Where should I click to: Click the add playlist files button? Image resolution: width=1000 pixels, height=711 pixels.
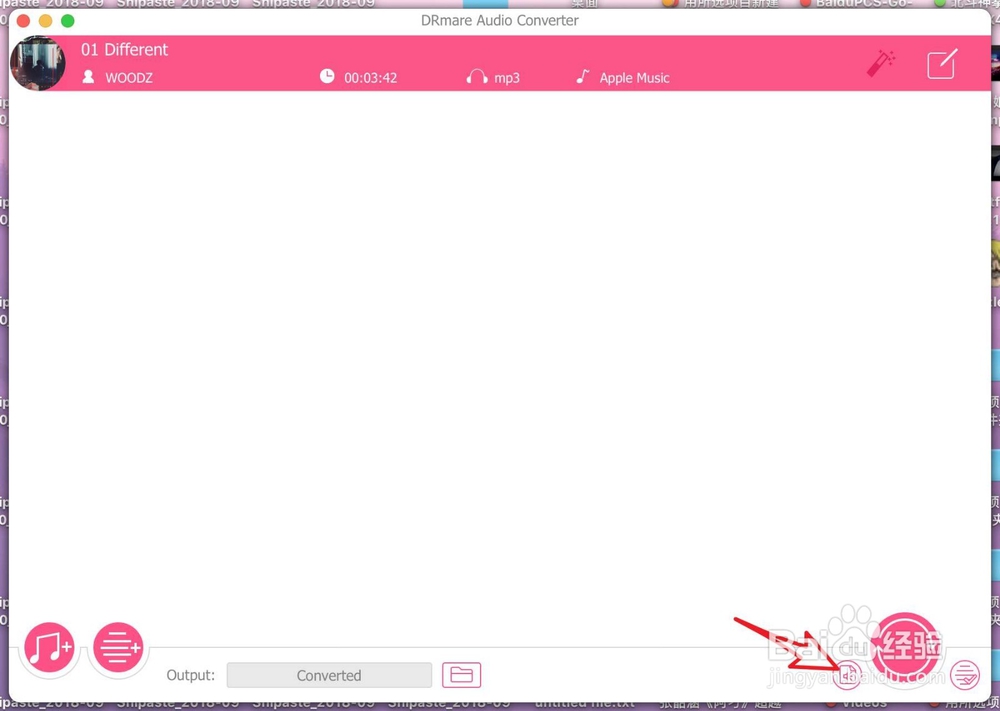click(x=118, y=647)
